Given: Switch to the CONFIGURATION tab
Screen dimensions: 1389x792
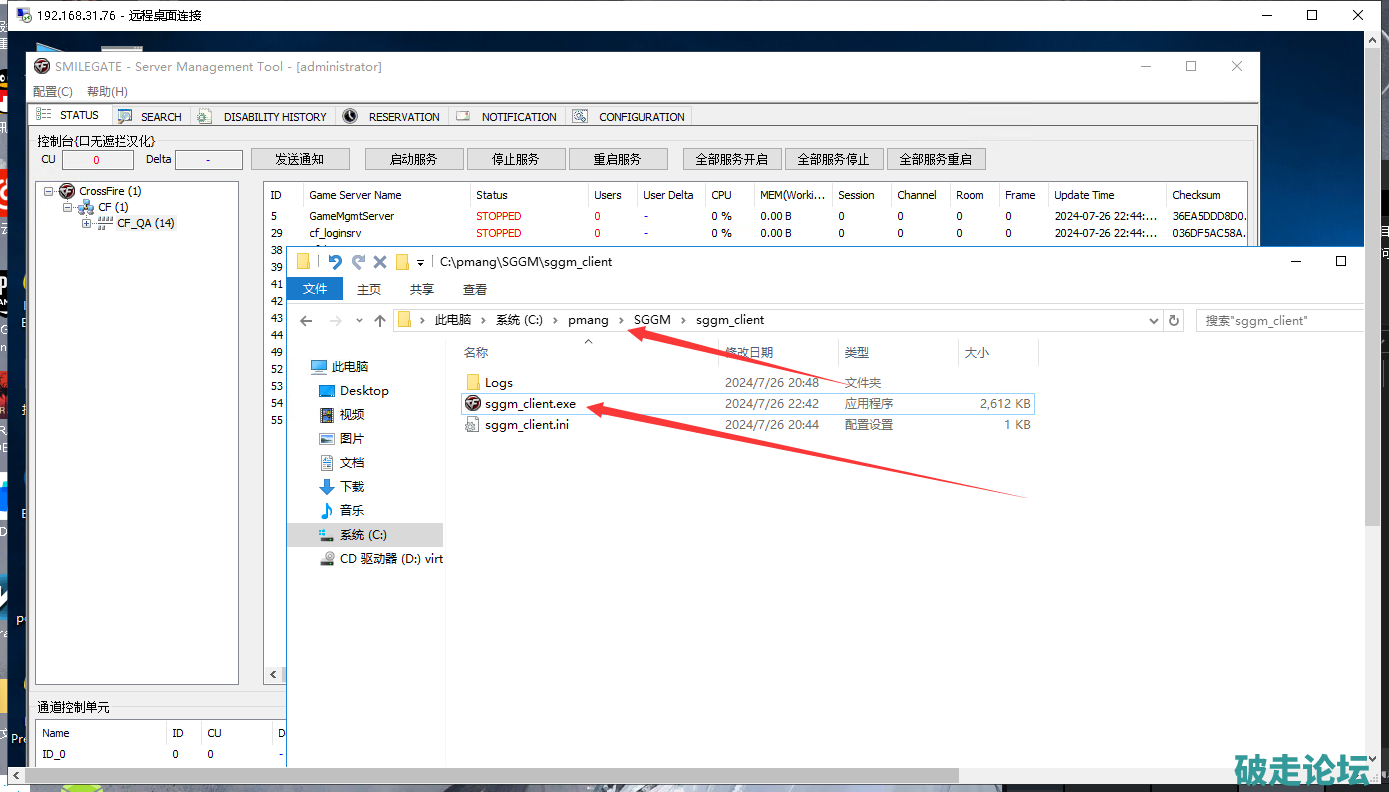Looking at the screenshot, I should [641, 117].
